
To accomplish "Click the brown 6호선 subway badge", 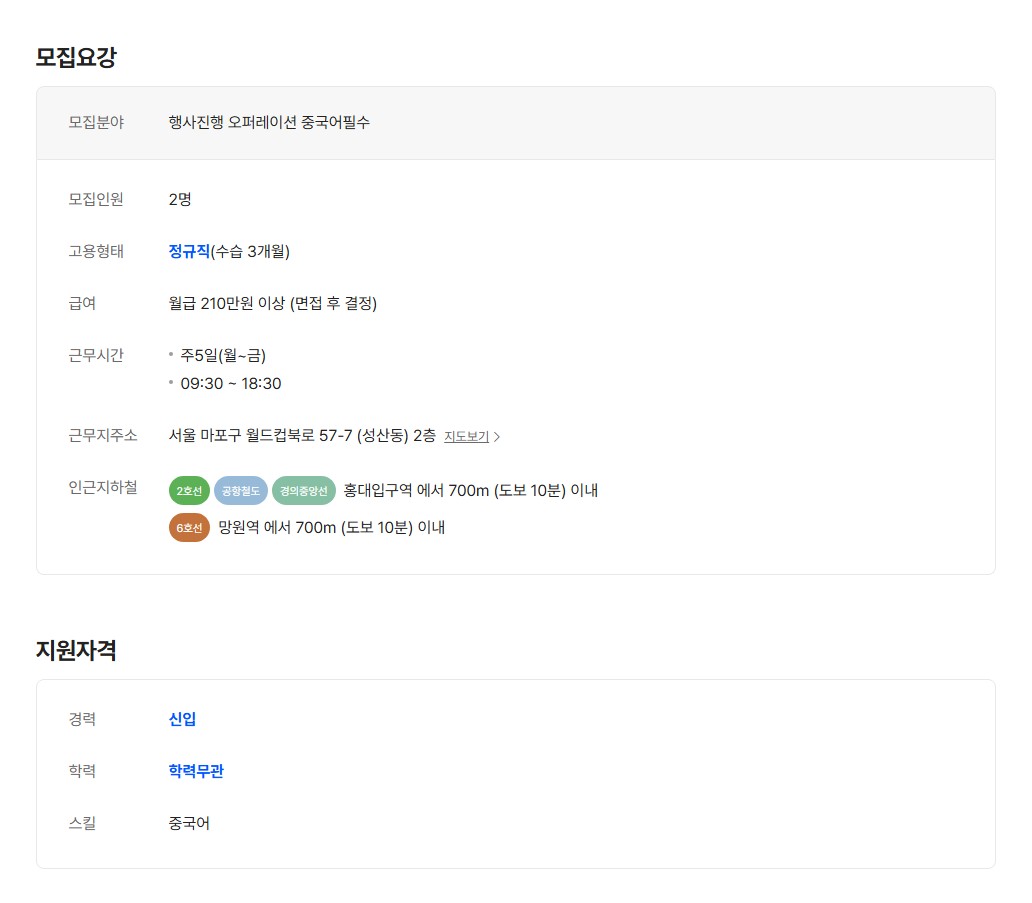I will [189, 528].
